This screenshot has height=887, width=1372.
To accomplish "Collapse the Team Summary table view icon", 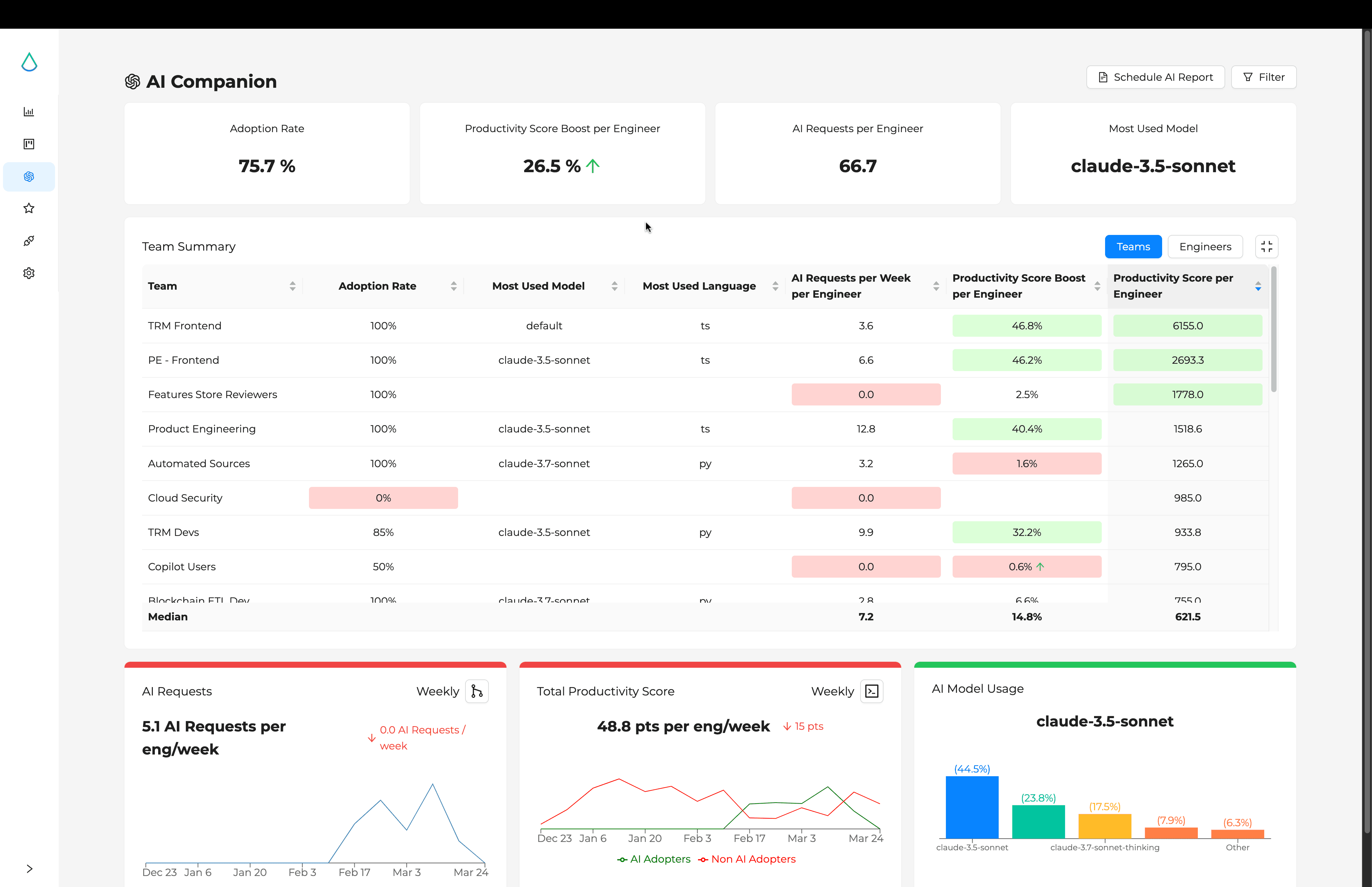I will (1267, 247).
